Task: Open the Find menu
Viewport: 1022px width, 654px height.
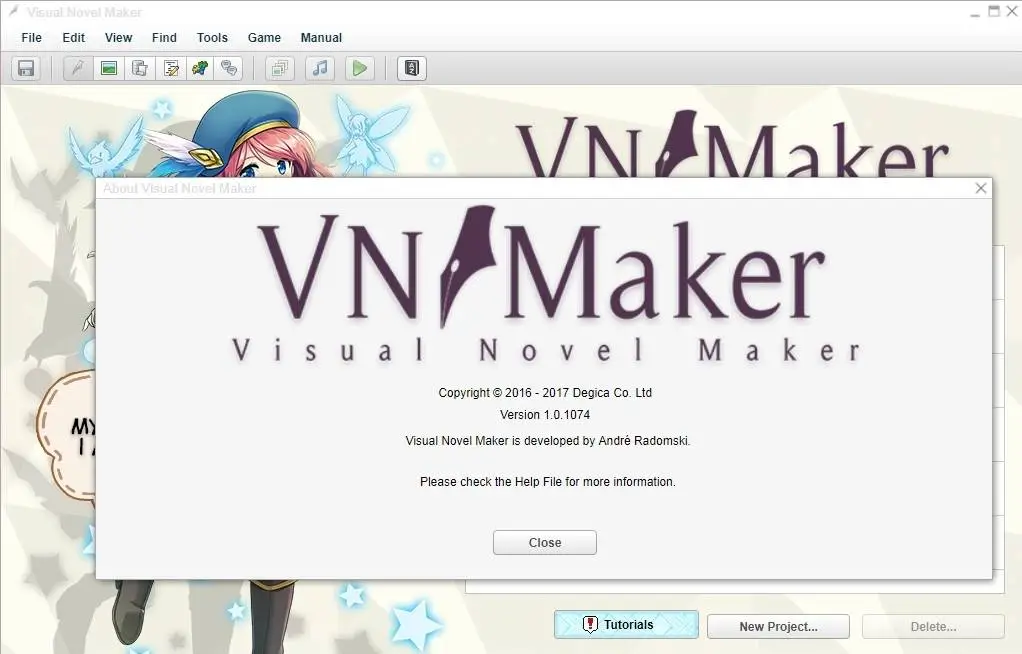Action: (164, 38)
